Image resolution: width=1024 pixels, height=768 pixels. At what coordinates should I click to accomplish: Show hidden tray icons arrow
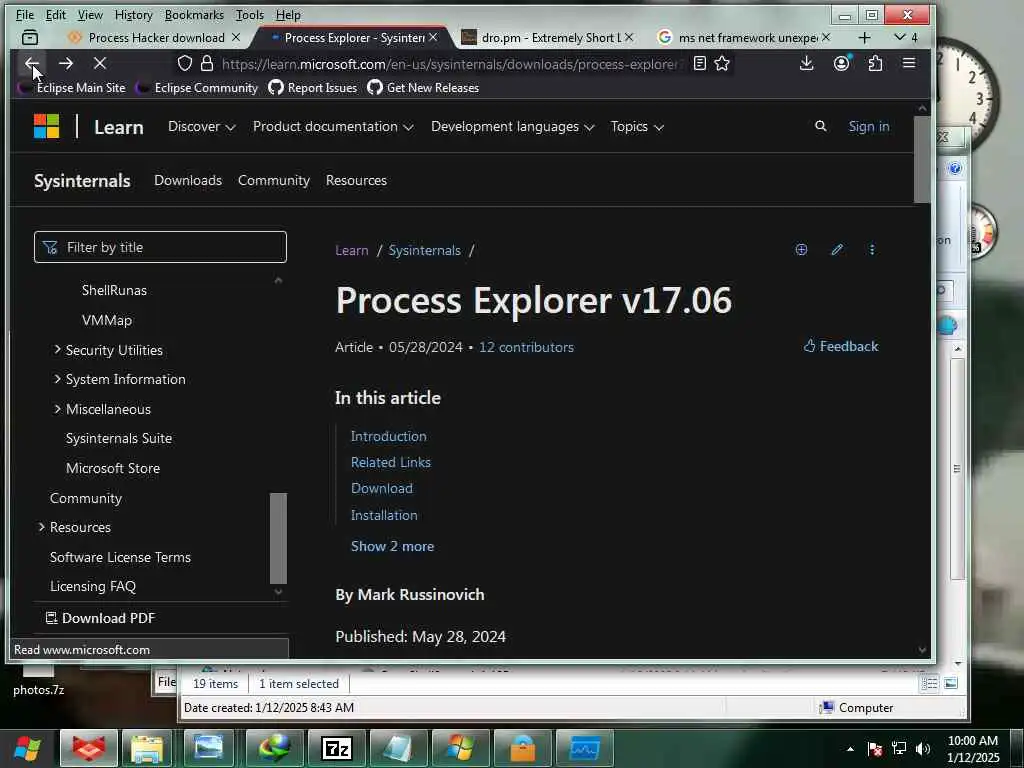click(850, 749)
